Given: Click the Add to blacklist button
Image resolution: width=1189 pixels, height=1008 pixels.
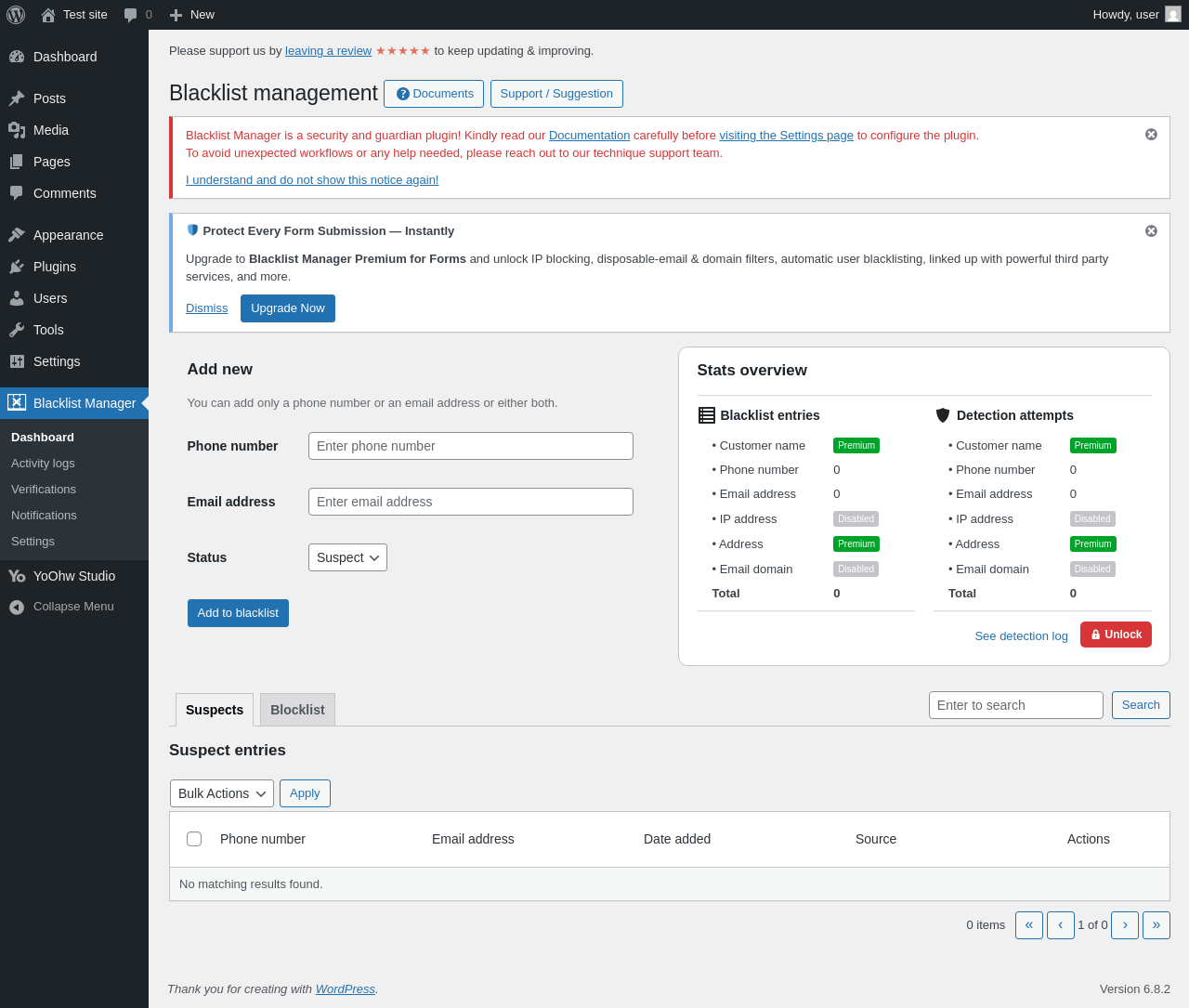Looking at the screenshot, I should (x=238, y=613).
